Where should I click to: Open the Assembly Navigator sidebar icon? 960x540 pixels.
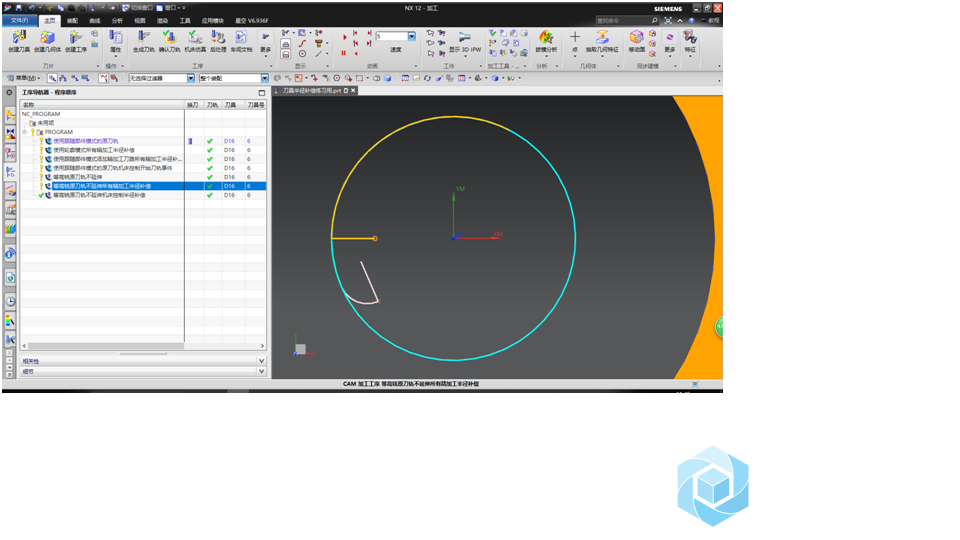click(x=10, y=114)
